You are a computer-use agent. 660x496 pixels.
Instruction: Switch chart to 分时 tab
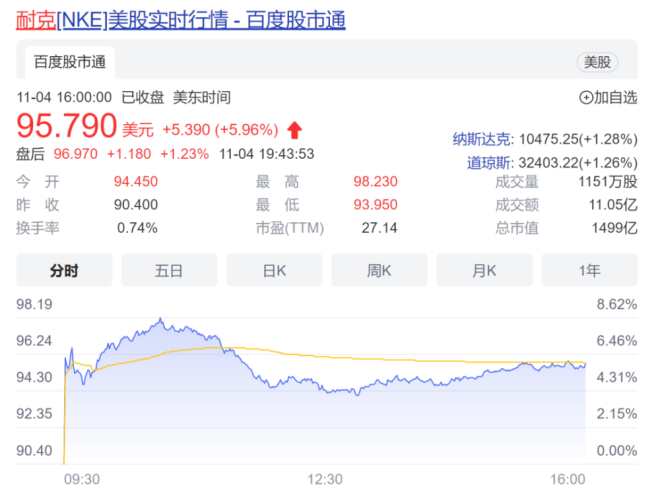click(x=64, y=270)
